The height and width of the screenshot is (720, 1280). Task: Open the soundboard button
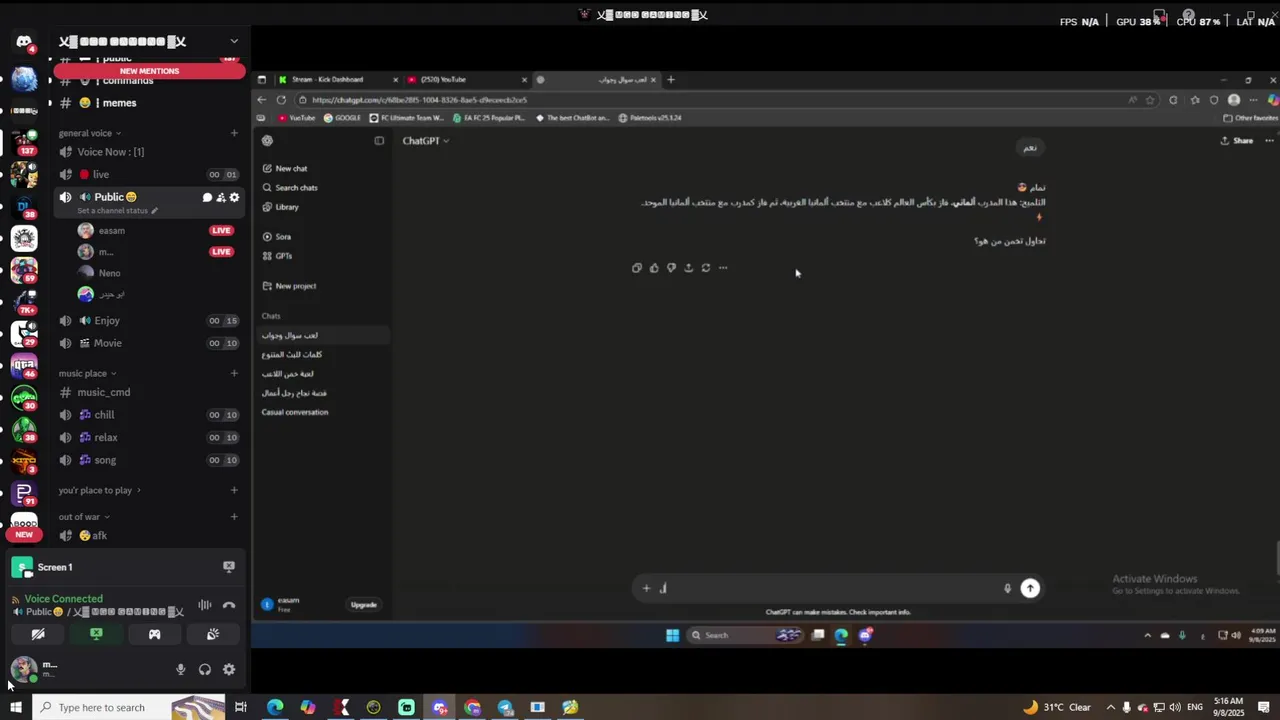pos(212,634)
